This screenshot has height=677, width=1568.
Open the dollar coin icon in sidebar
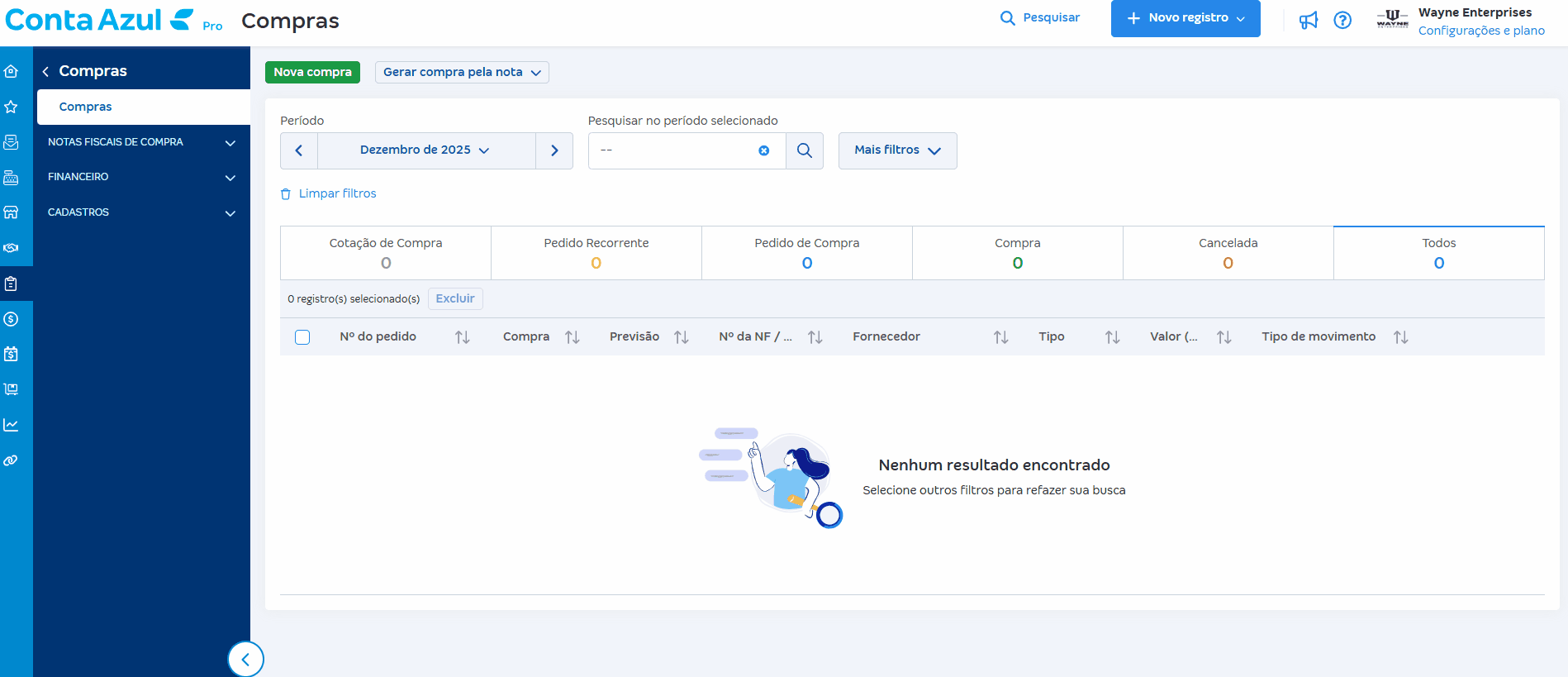[12, 319]
